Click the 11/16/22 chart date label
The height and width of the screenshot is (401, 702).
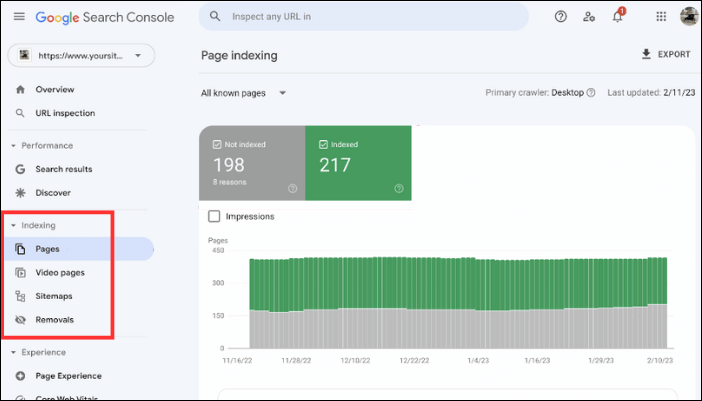pyautogui.click(x=237, y=360)
